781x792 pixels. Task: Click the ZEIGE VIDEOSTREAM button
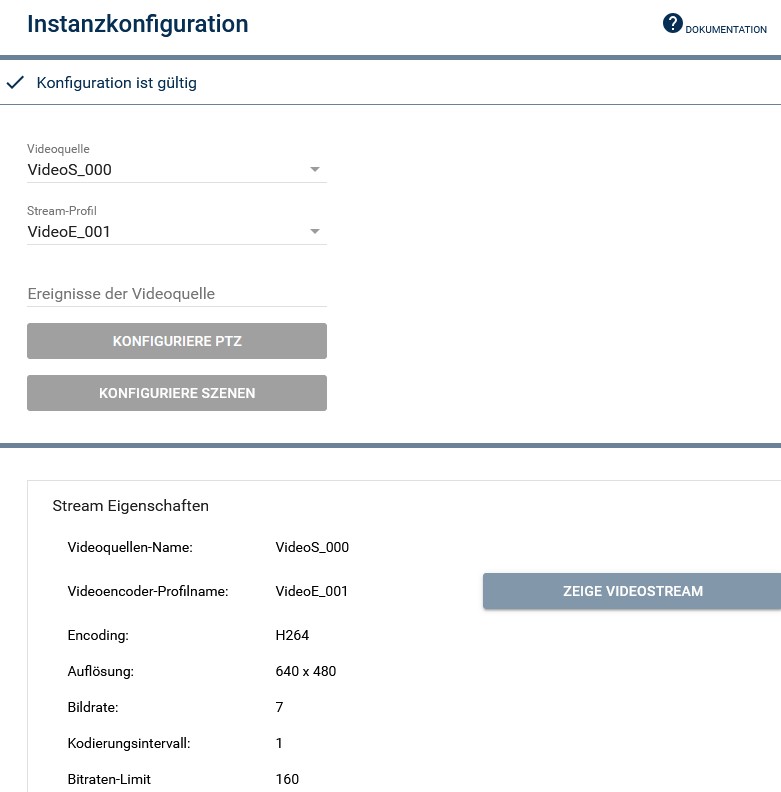(632, 591)
